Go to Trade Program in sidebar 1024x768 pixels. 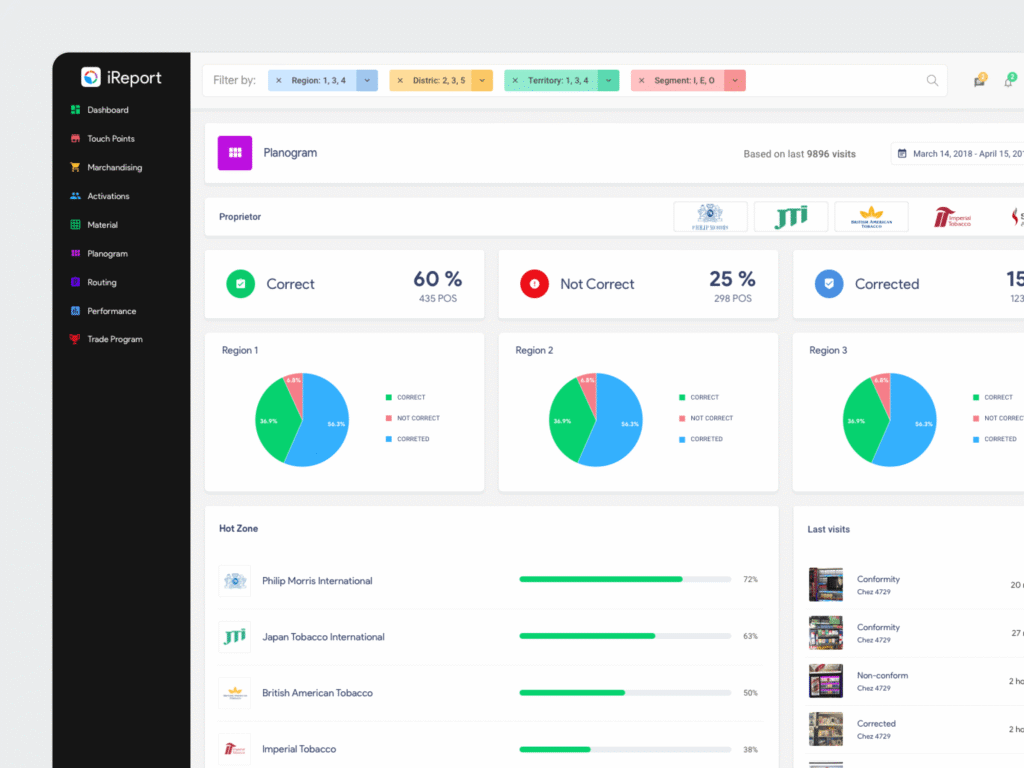click(x=114, y=339)
